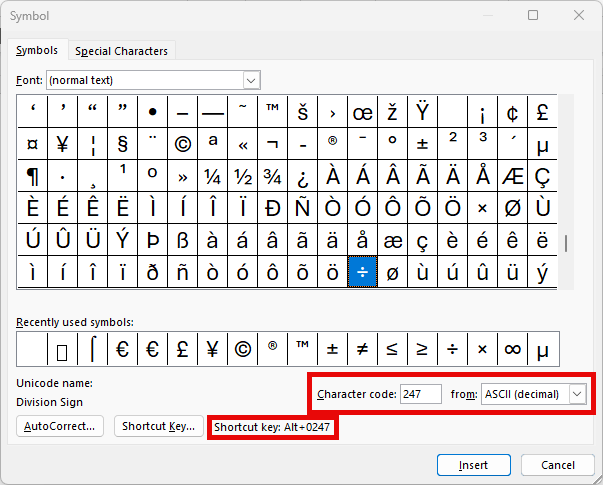Select the three-quarters fraction symbol
The width and height of the screenshot is (603, 485).
pyautogui.click(x=273, y=176)
